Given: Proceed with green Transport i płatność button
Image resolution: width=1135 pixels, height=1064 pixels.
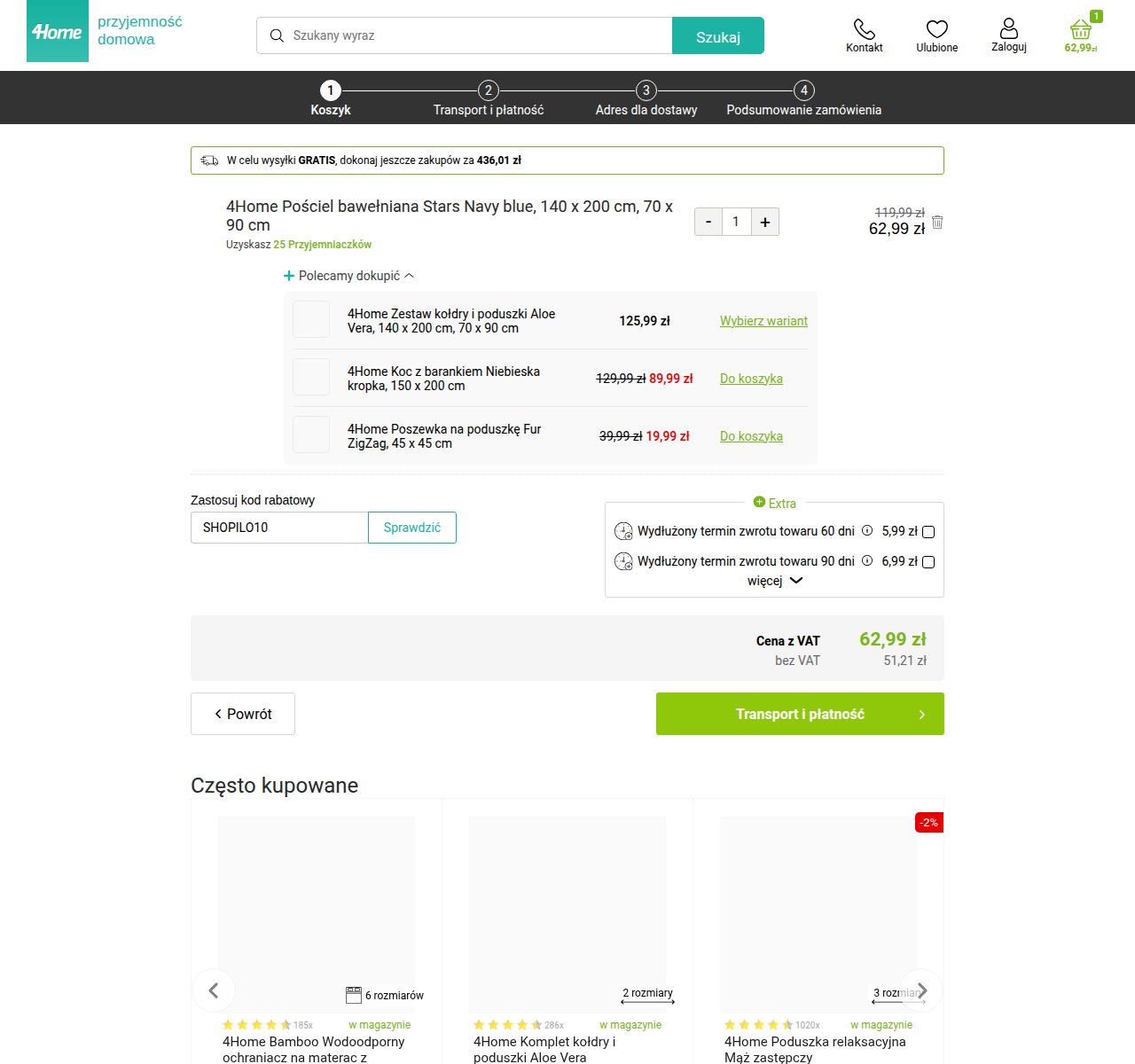Looking at the screenshot, I should click(x=800, y=714).
